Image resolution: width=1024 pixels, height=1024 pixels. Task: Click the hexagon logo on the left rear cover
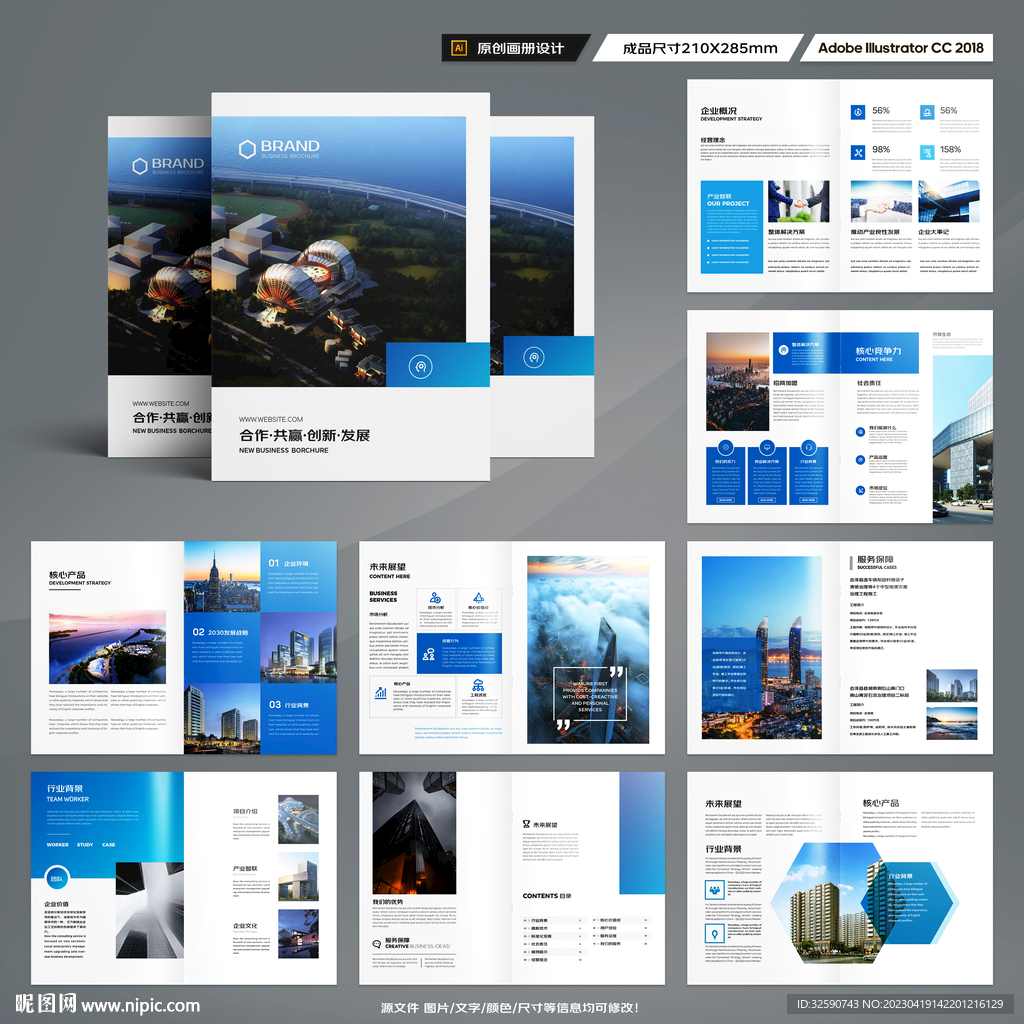tap(140, 166)
